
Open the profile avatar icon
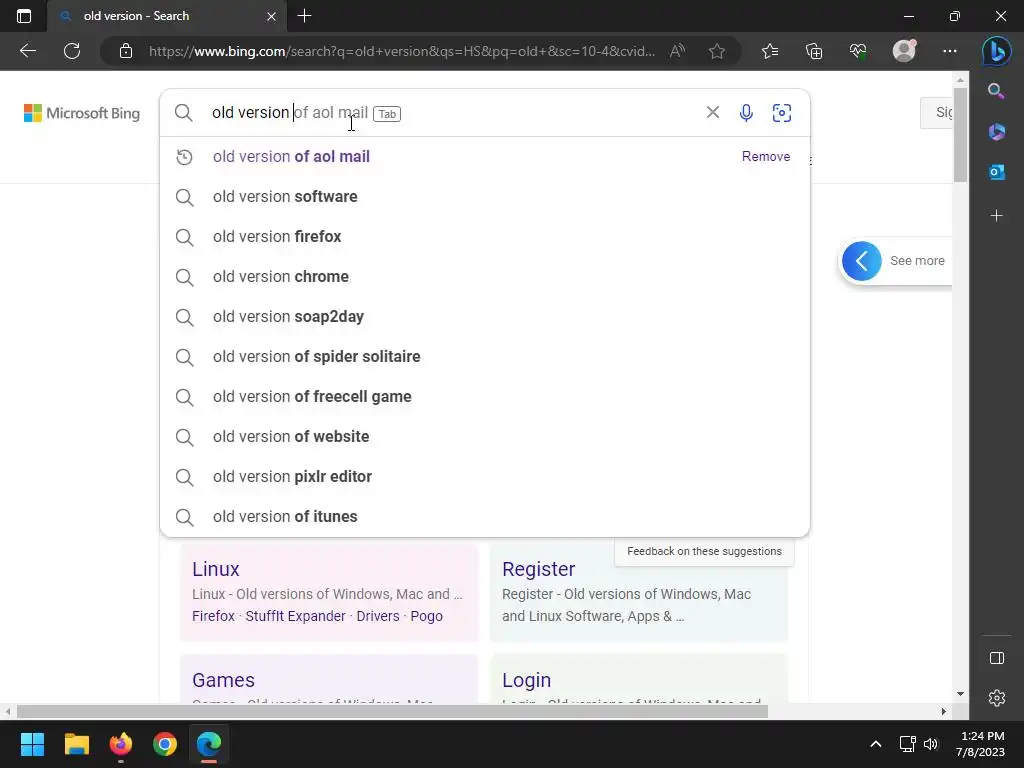904,51
